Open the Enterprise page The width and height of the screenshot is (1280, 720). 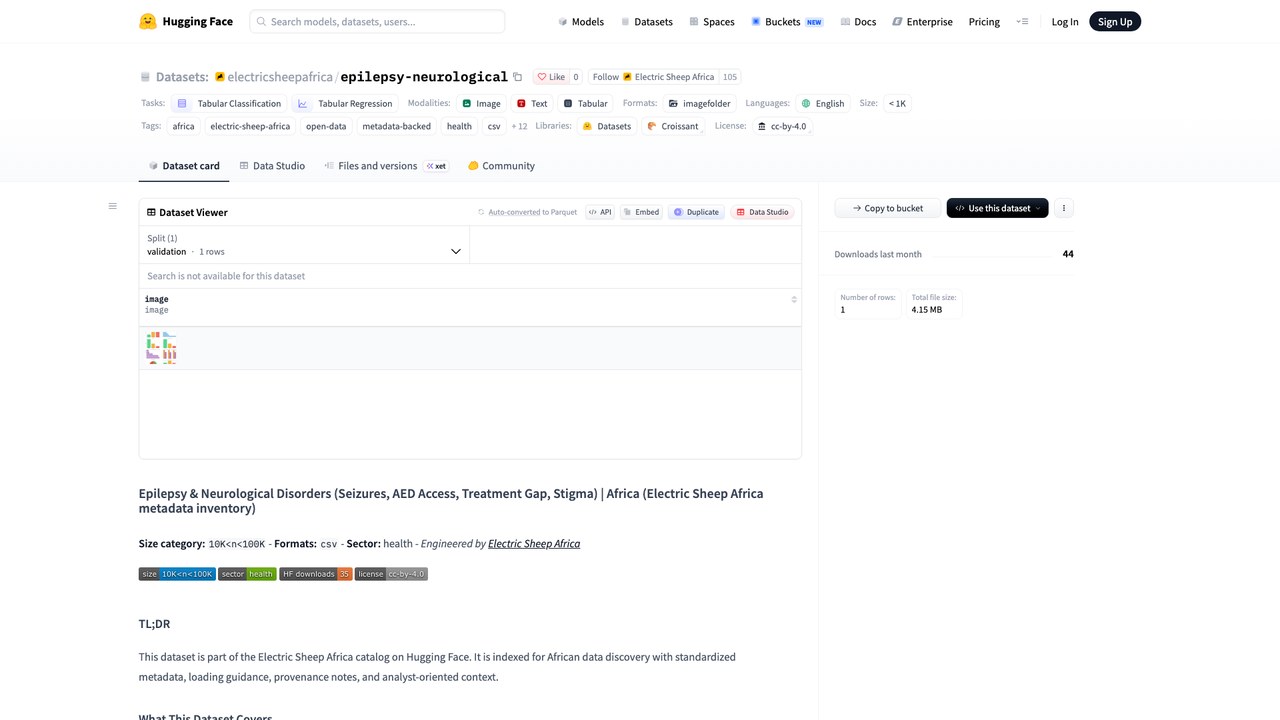point(923,21)
